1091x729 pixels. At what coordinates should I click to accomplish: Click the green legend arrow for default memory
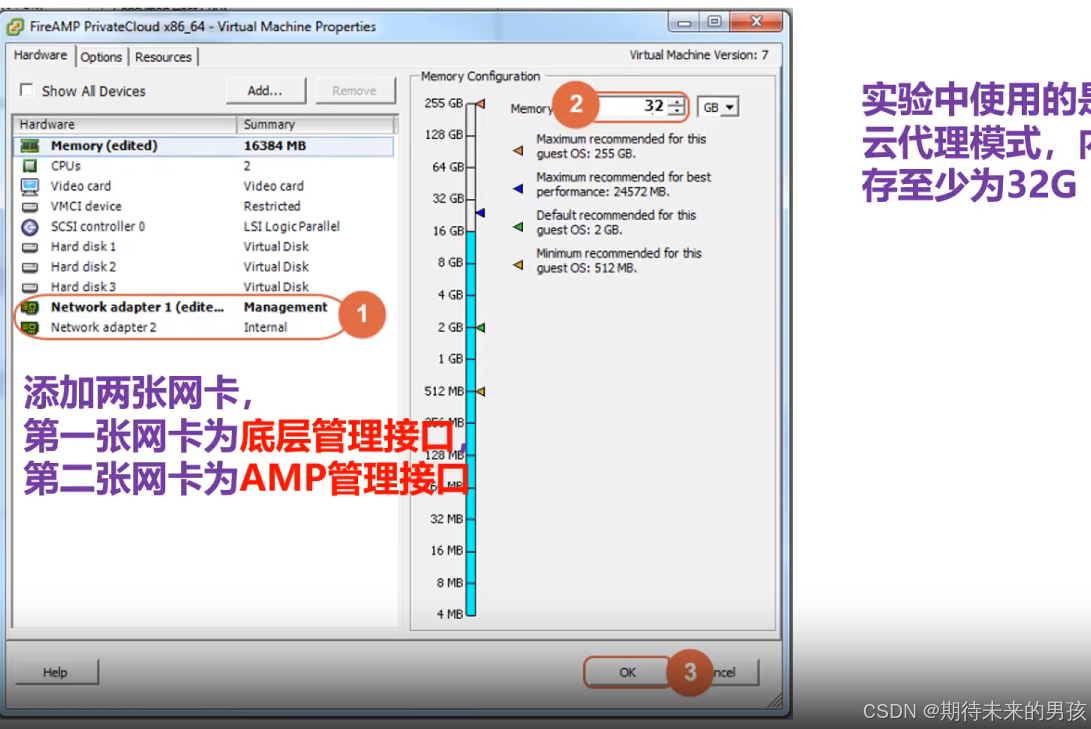pos(518,227)
